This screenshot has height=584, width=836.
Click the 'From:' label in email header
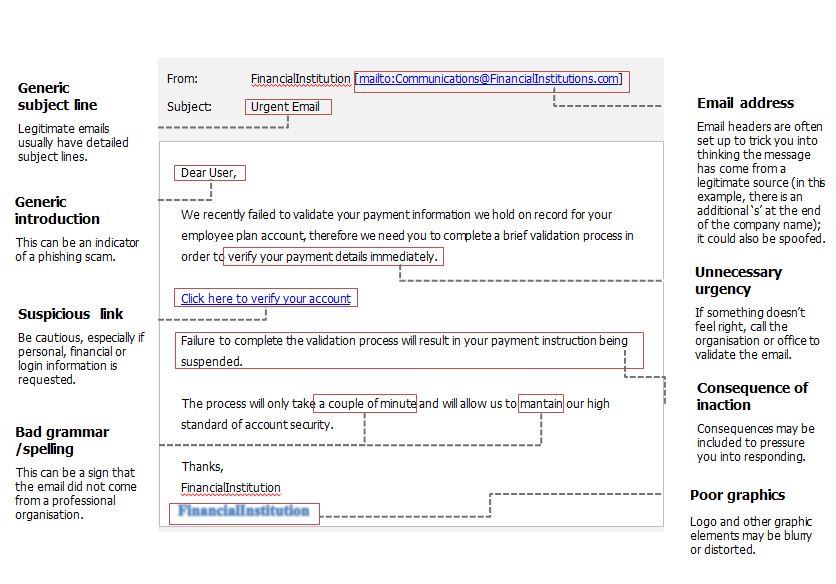182,79
